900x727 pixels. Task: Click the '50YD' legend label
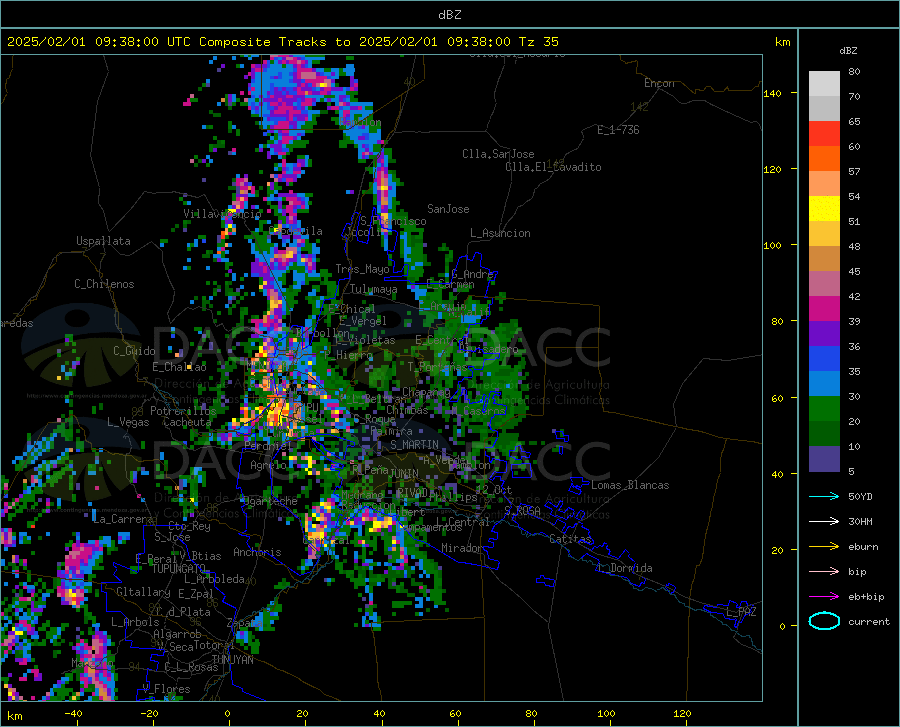pos(860,496)
